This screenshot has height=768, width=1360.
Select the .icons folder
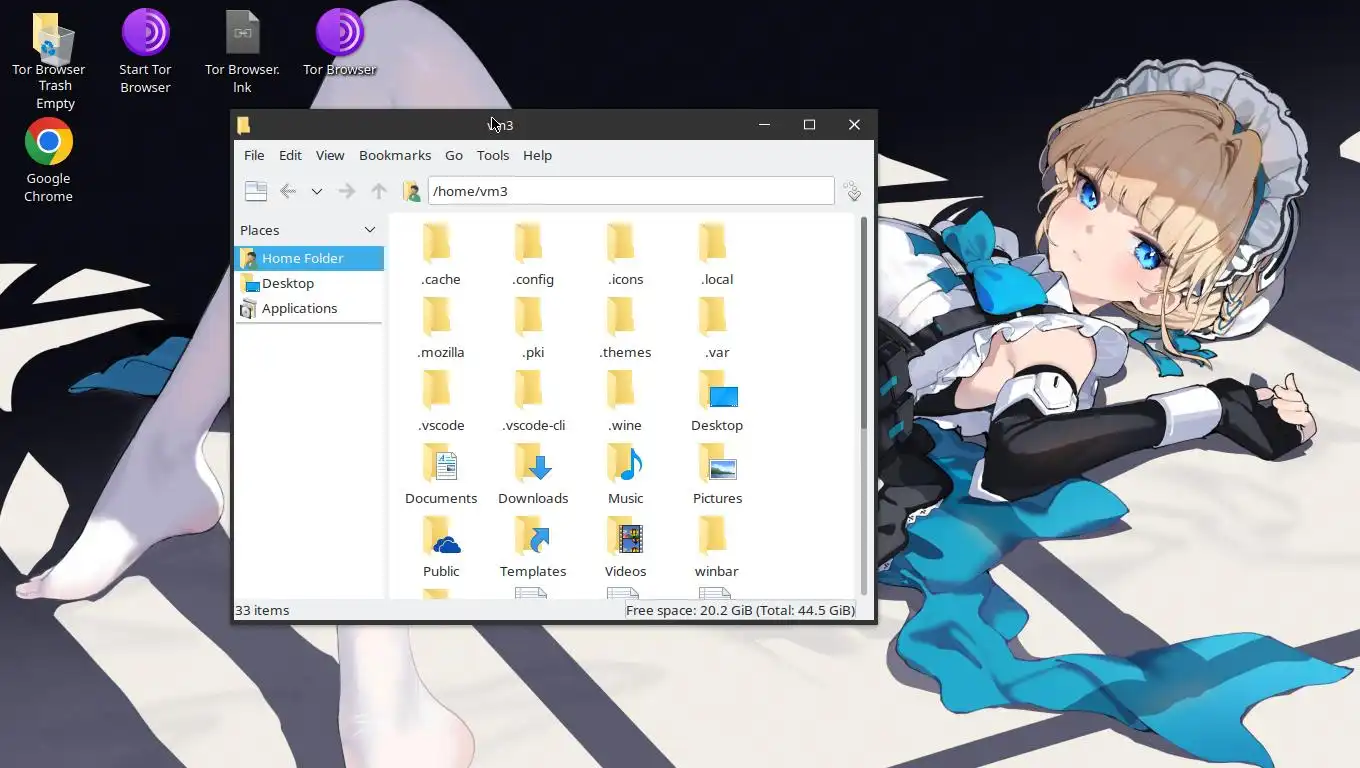(x=625, y=255)
